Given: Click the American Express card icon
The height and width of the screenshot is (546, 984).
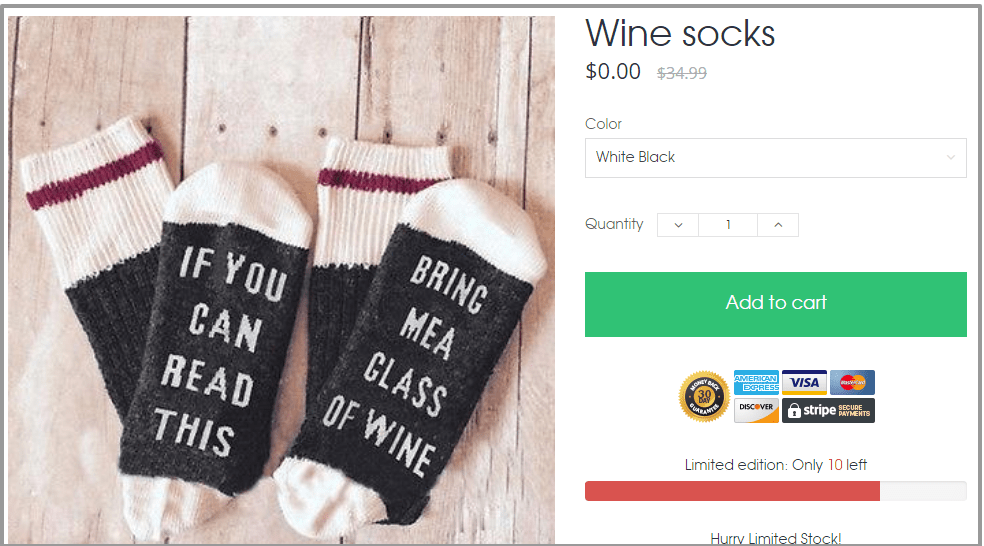Looking at the screenshot, I should (x=755, y=382).
